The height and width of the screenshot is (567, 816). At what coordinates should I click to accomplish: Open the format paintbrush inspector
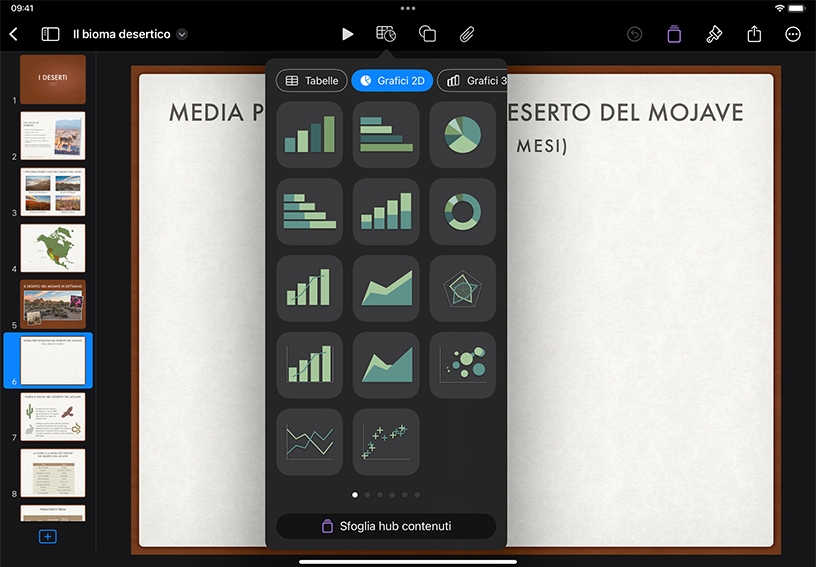(713, 34)
